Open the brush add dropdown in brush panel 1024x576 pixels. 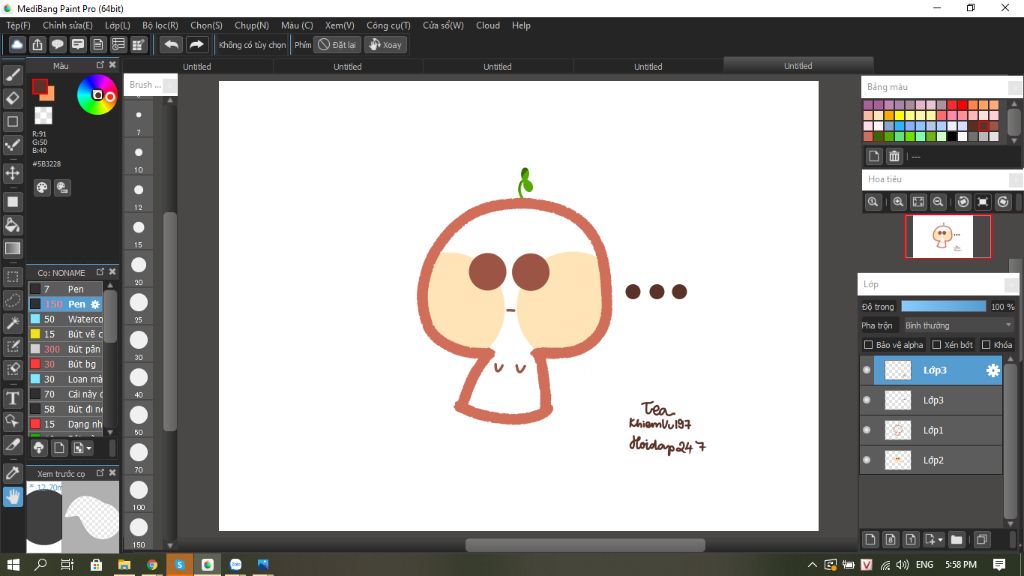tap(86, 448)
